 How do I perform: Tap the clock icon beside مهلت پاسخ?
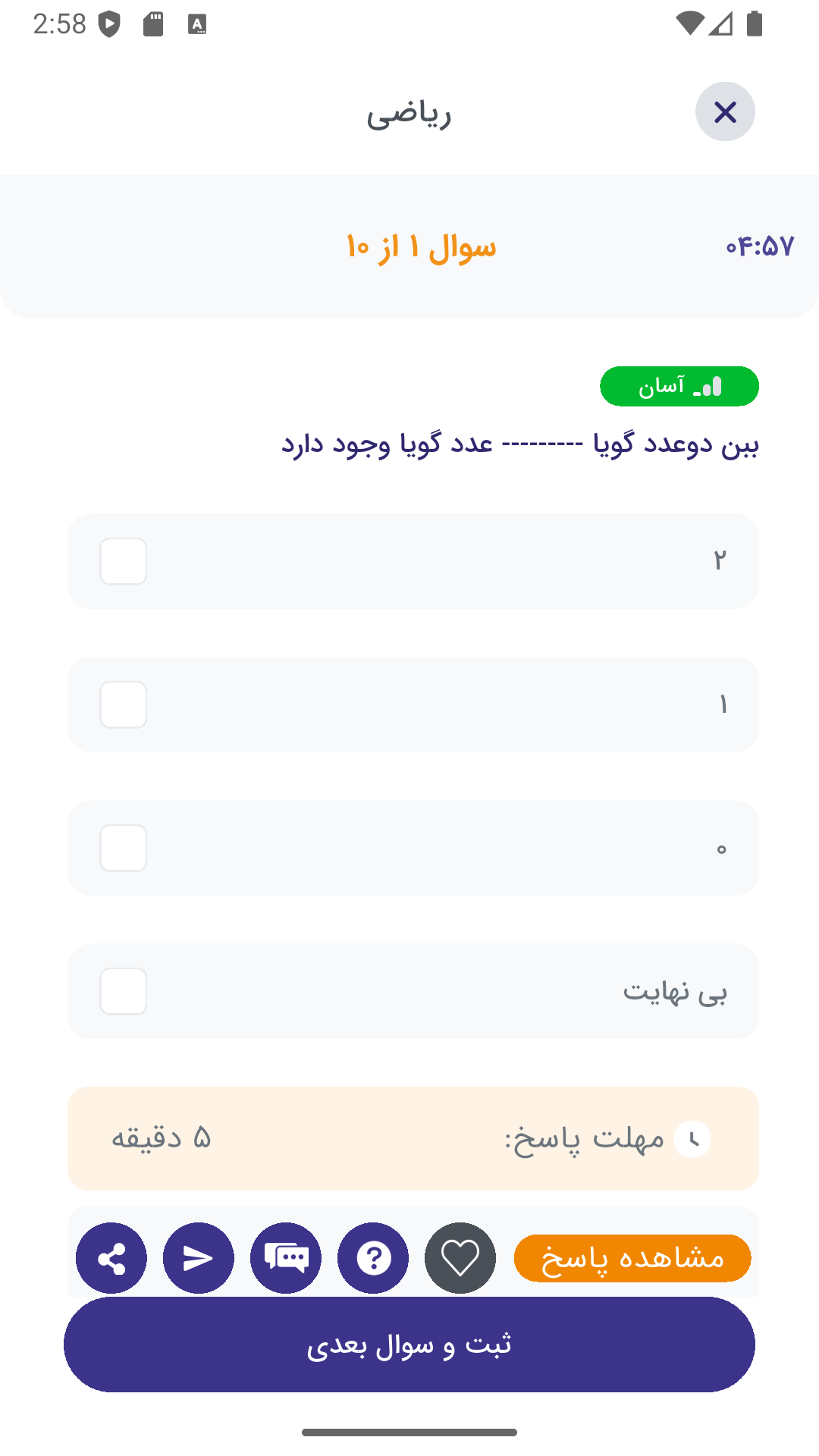[x=692, y=1139]
